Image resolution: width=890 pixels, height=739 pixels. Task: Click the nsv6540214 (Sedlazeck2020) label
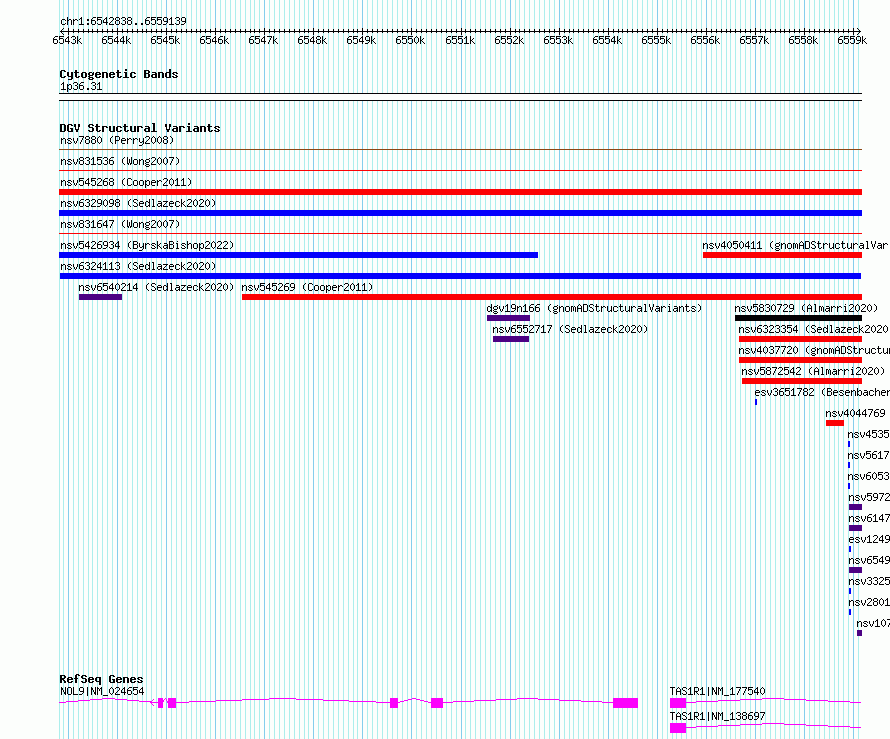coord(156,287)
